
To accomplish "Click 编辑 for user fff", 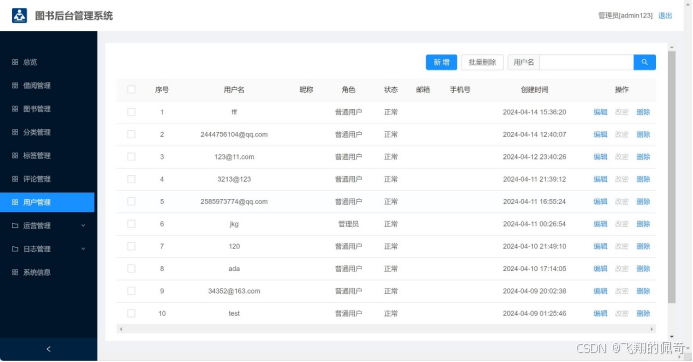I will (x=600, y=112).
